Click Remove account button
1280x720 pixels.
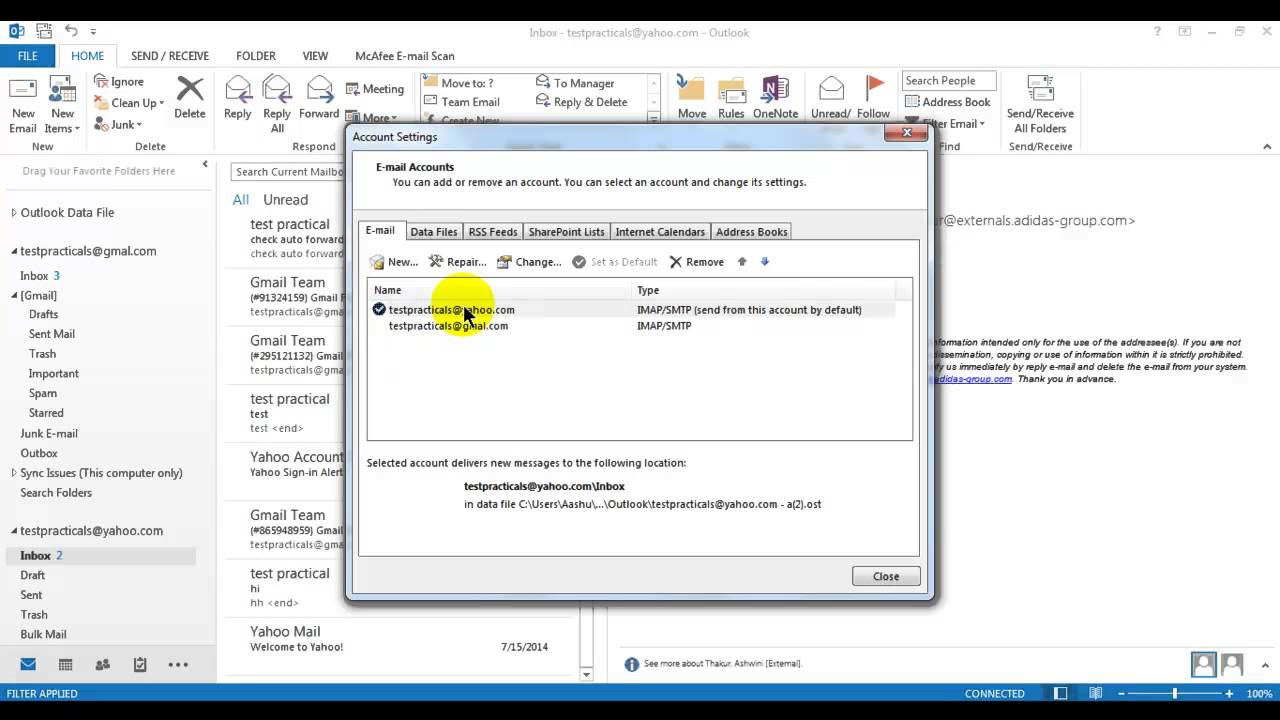tap(696, 262)
